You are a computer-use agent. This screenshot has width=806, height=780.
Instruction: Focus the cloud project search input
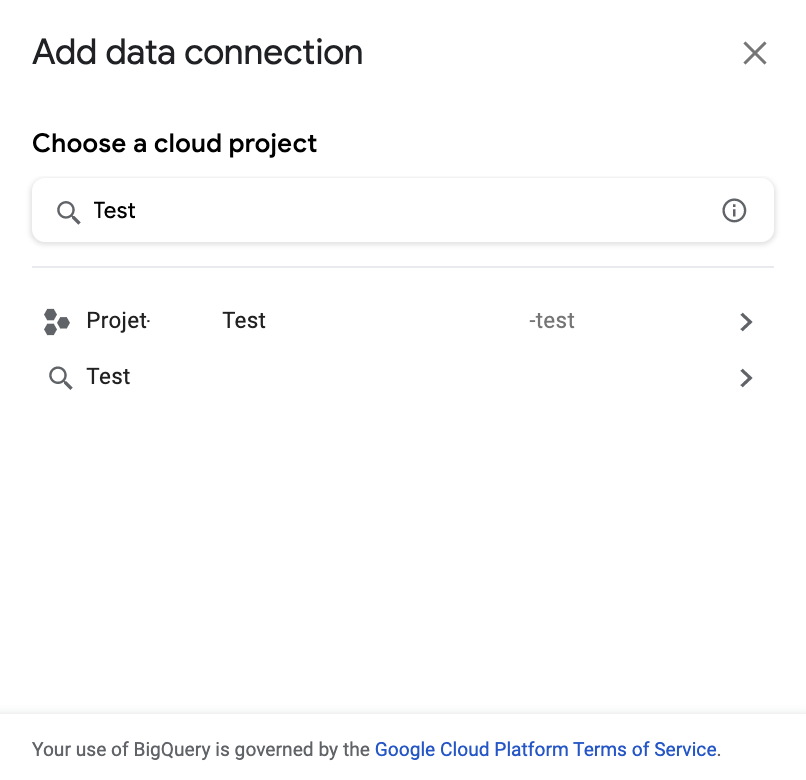tap(400, 211)
